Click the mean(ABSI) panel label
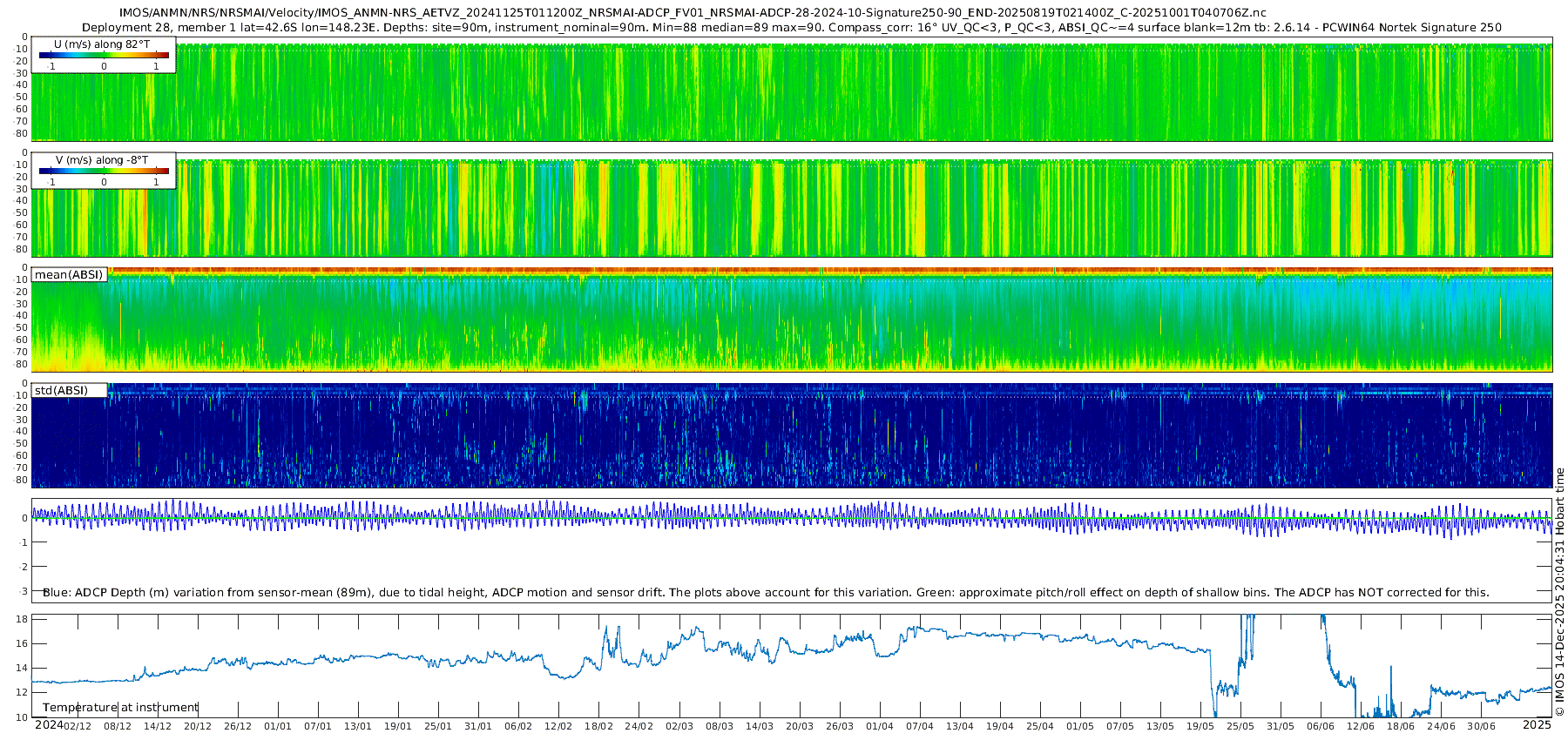The height and width of the screenshot is (740, 1568). (x=69, y=275)
